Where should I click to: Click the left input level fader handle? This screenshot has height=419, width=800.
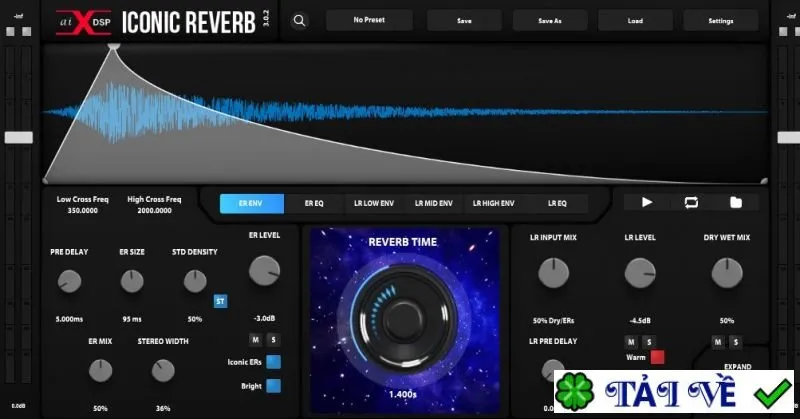(19, 137)
